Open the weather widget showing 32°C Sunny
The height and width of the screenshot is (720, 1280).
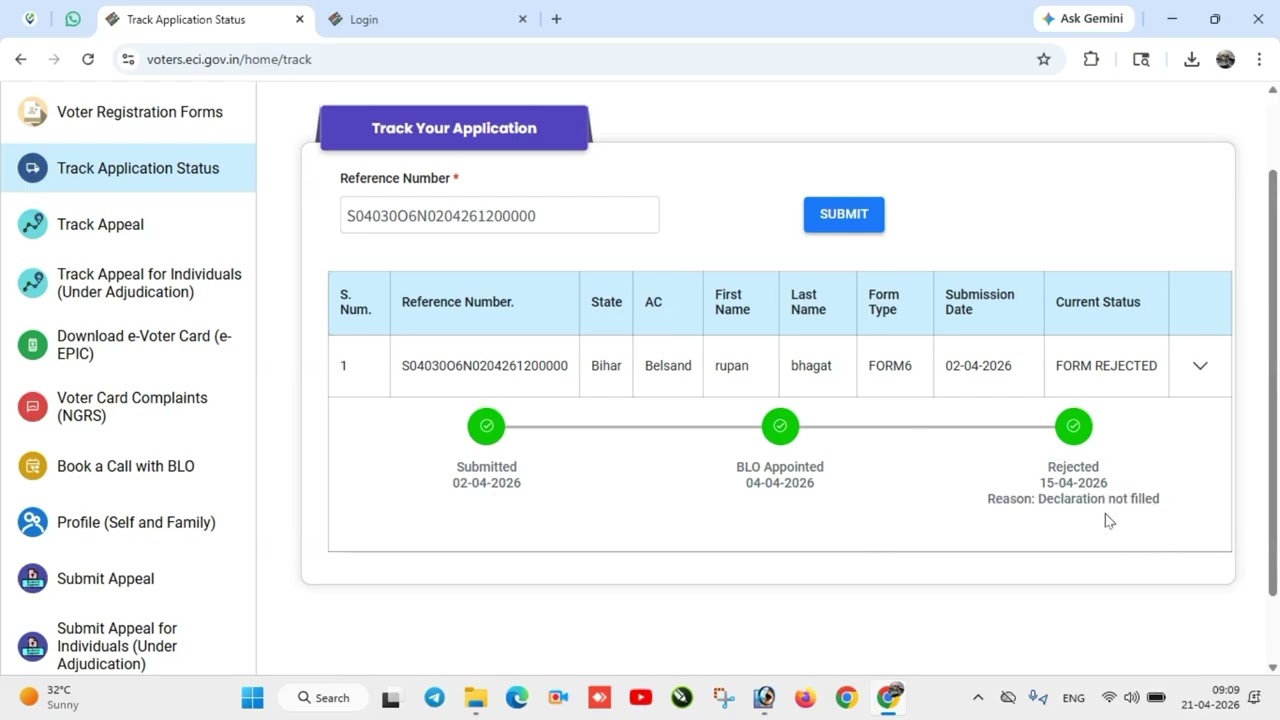click(50, 698)
